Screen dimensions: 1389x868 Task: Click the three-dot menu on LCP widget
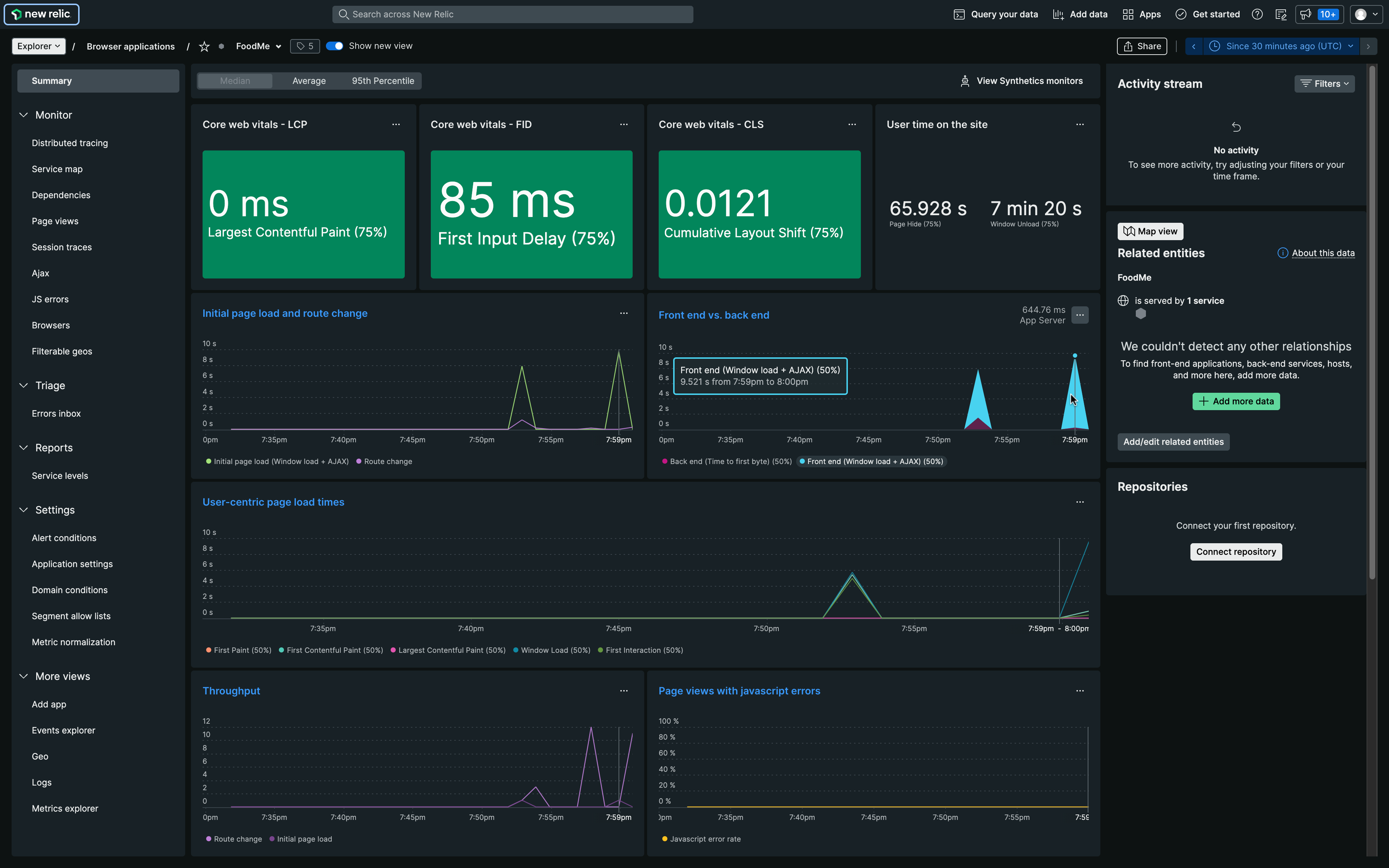(395, 124)
